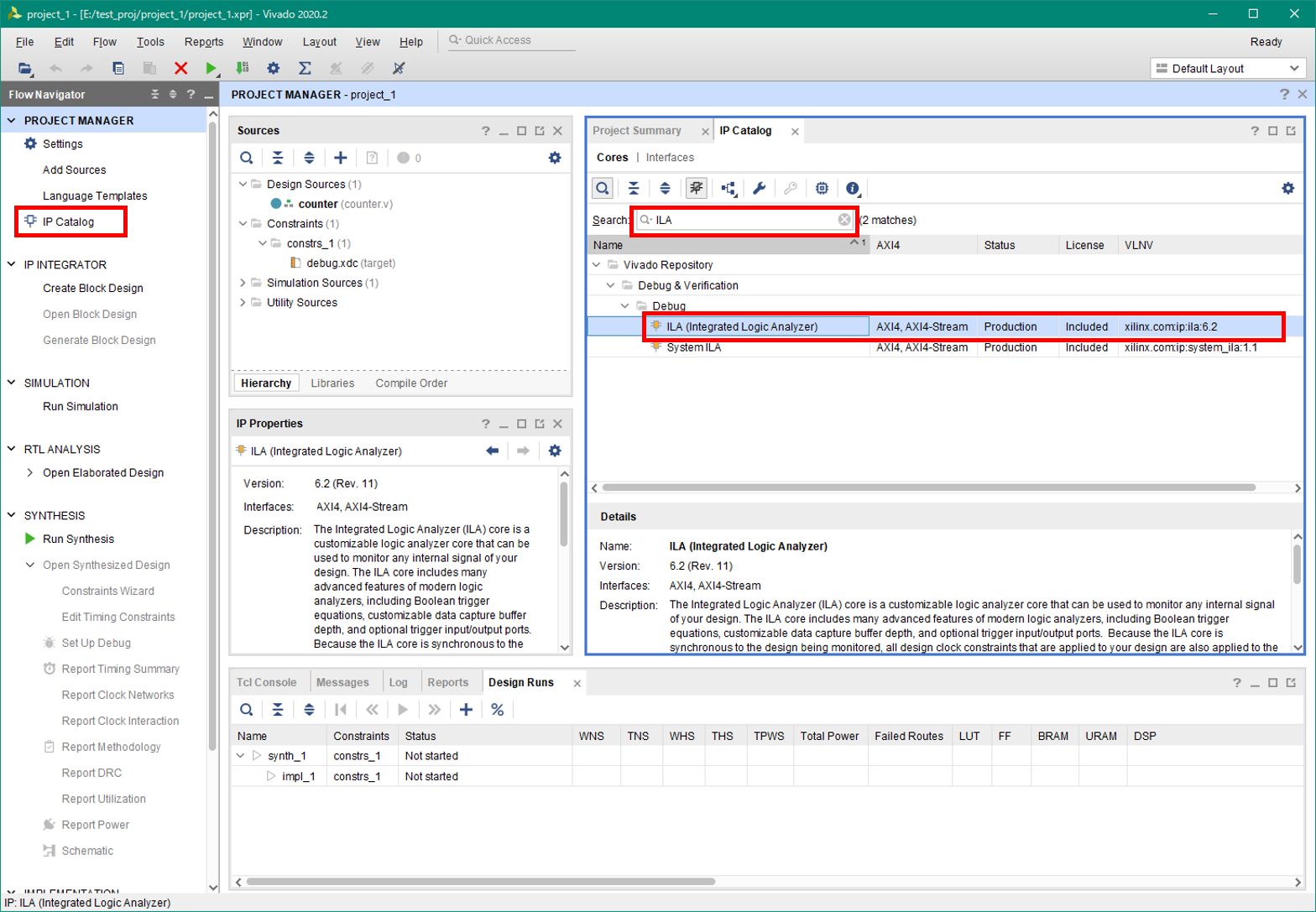The width and height of the screenshot is (1316, 912).
Task: Click the Quick Access search field
Action: pos(512,41)
